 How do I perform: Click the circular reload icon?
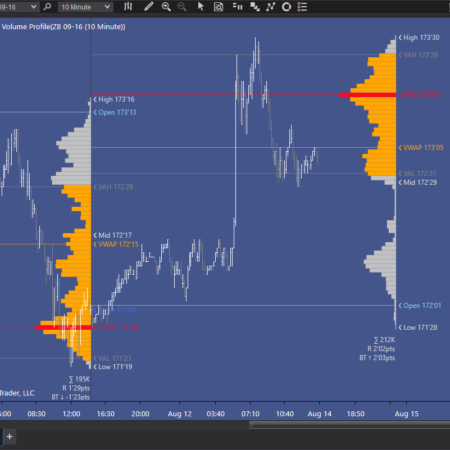pyautogui.click(x=286, y=7)
